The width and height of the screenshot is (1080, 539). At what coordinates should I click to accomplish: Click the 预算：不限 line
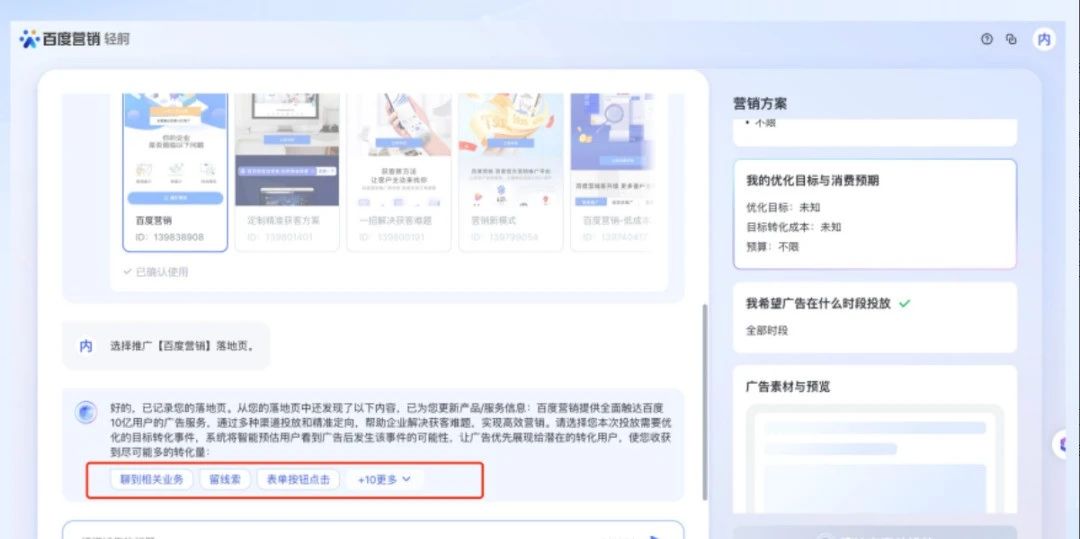point(773,246)
